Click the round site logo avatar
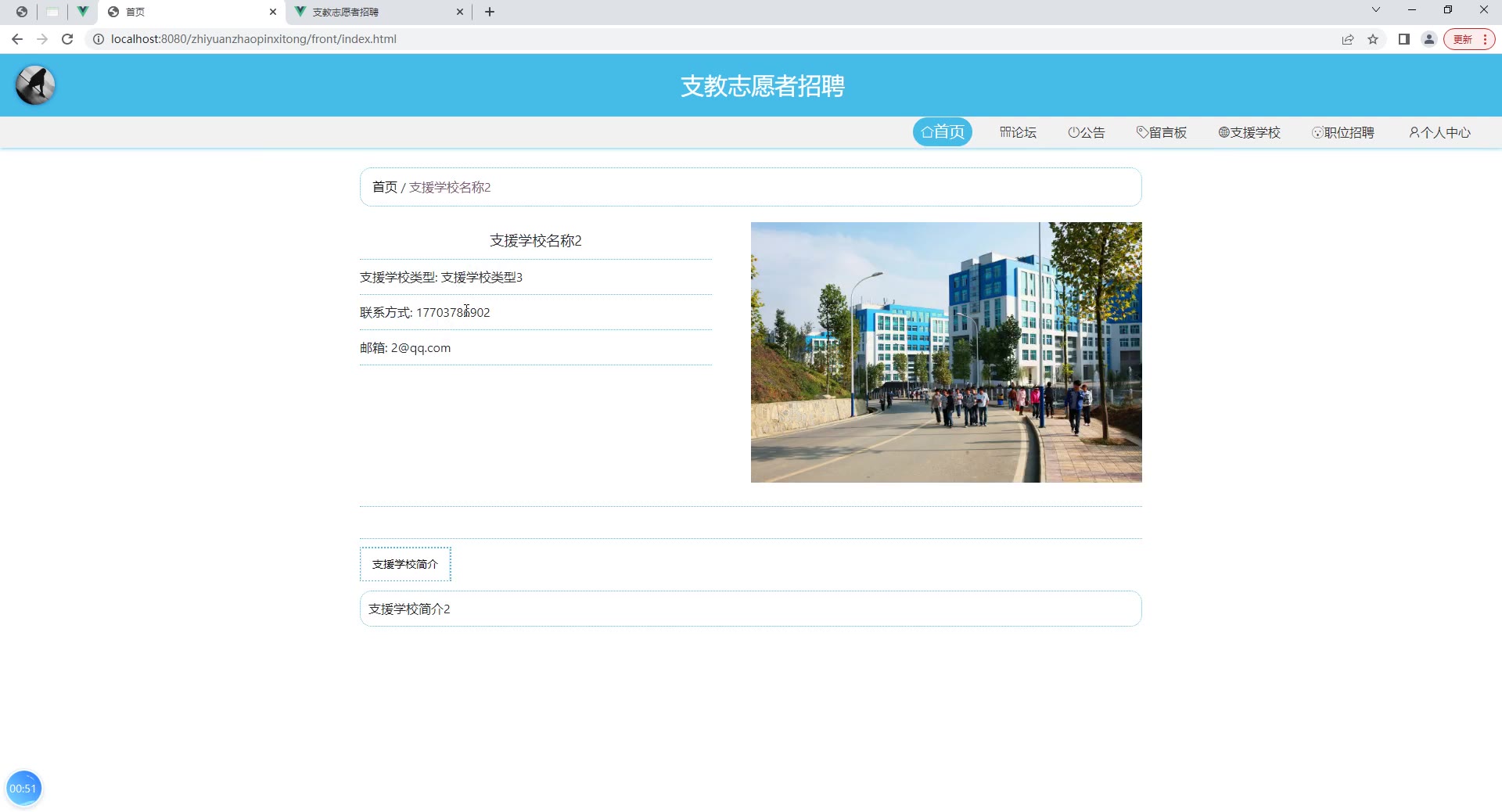Image resolution: width=1502 pixels, height=812 pixels. pos(35,85)
